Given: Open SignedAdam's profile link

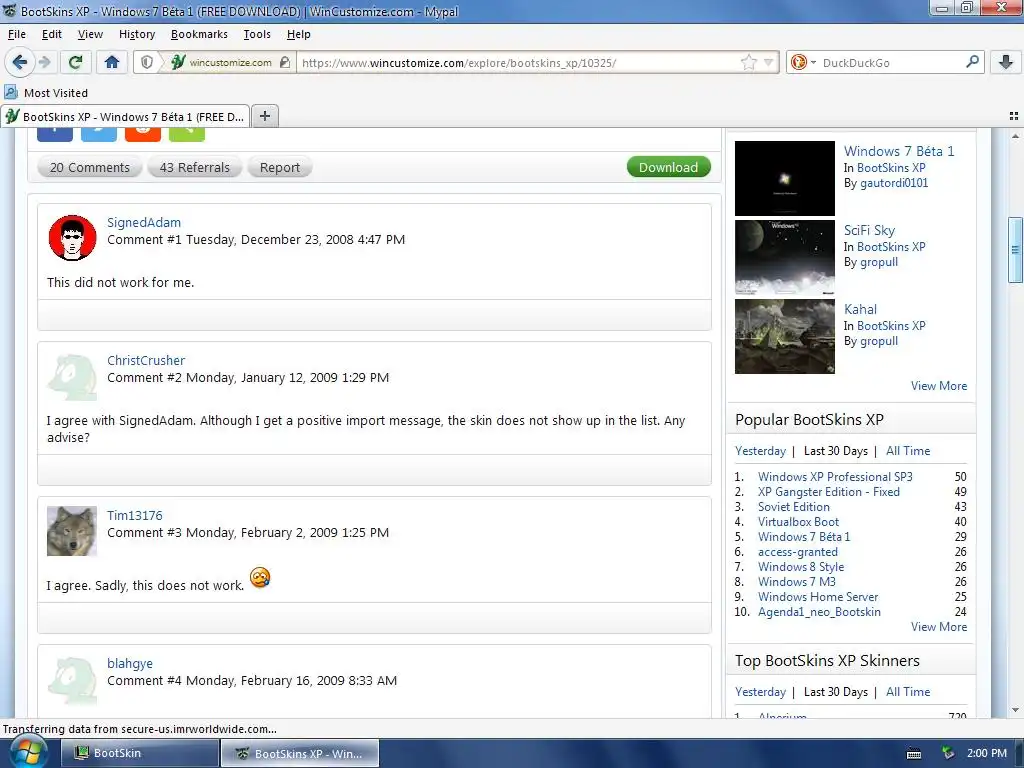Looking at the screenshot, I should coord(144,222).
